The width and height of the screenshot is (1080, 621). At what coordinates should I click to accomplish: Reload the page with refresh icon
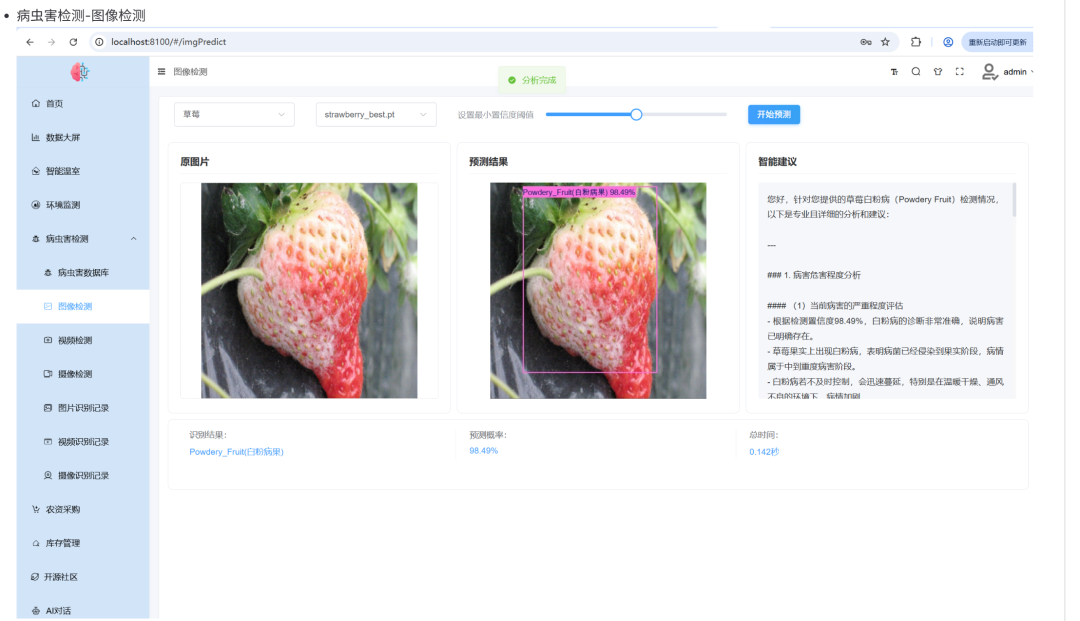(x=73, y=42)
